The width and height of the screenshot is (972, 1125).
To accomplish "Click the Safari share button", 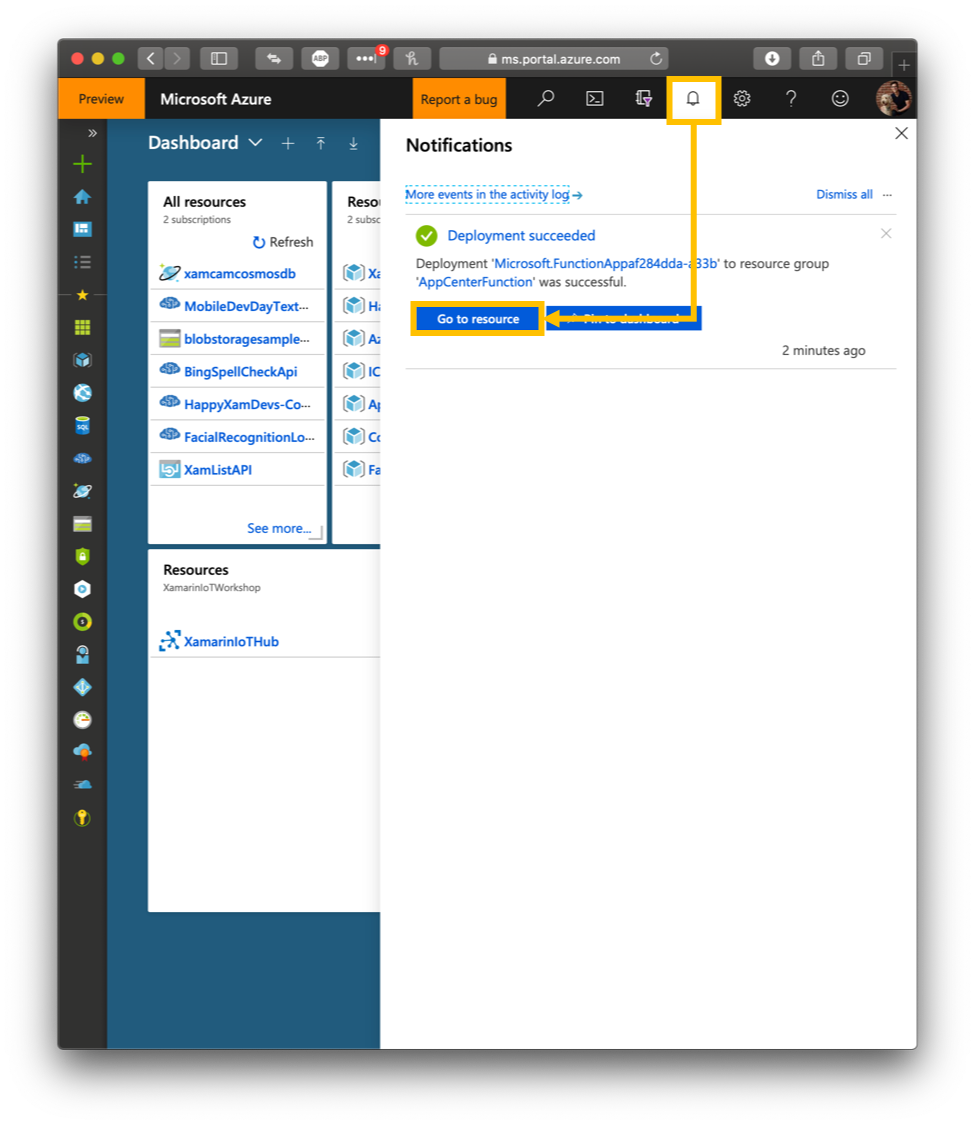I will coord(818,59).
